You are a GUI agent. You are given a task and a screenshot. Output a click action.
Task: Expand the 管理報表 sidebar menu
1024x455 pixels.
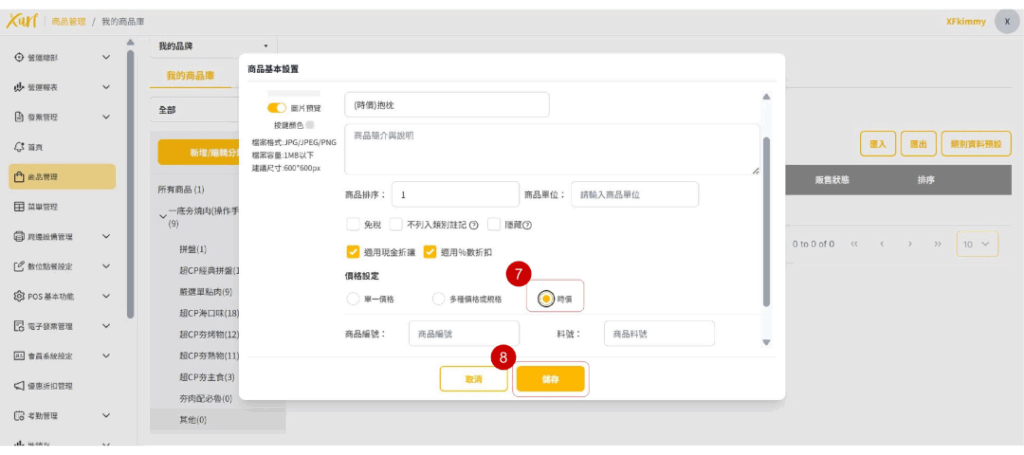tap(106, 88)
